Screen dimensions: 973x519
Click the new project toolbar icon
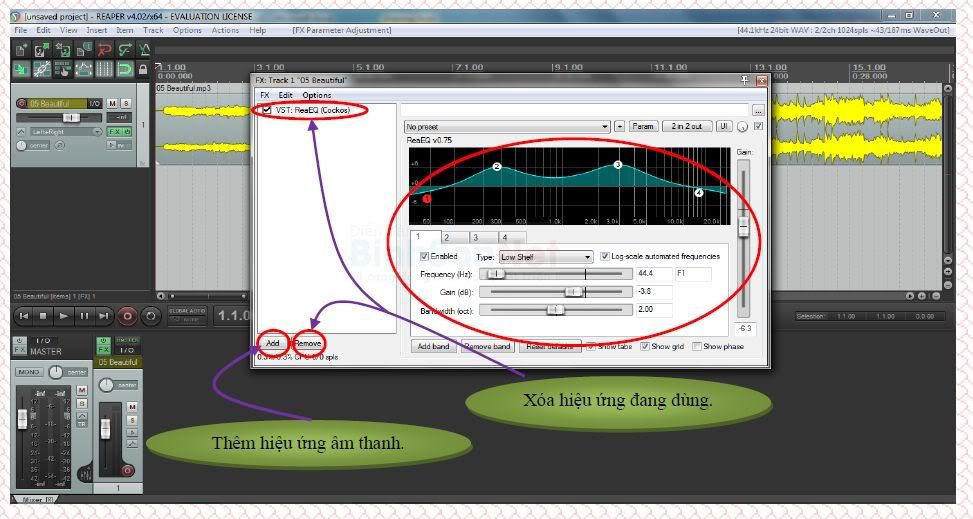coord(20,49)
